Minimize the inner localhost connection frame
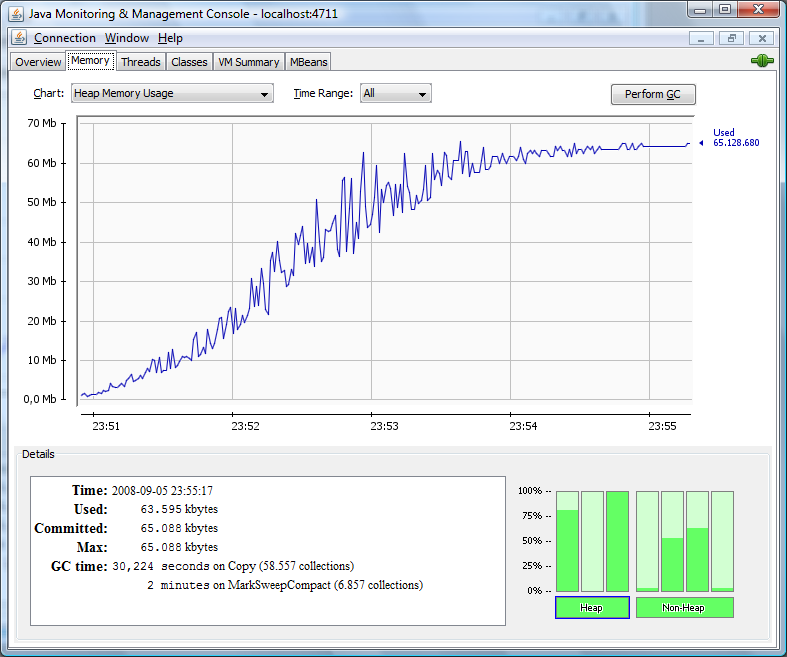This screenshot has height=657, width=787. click(701, 38)
